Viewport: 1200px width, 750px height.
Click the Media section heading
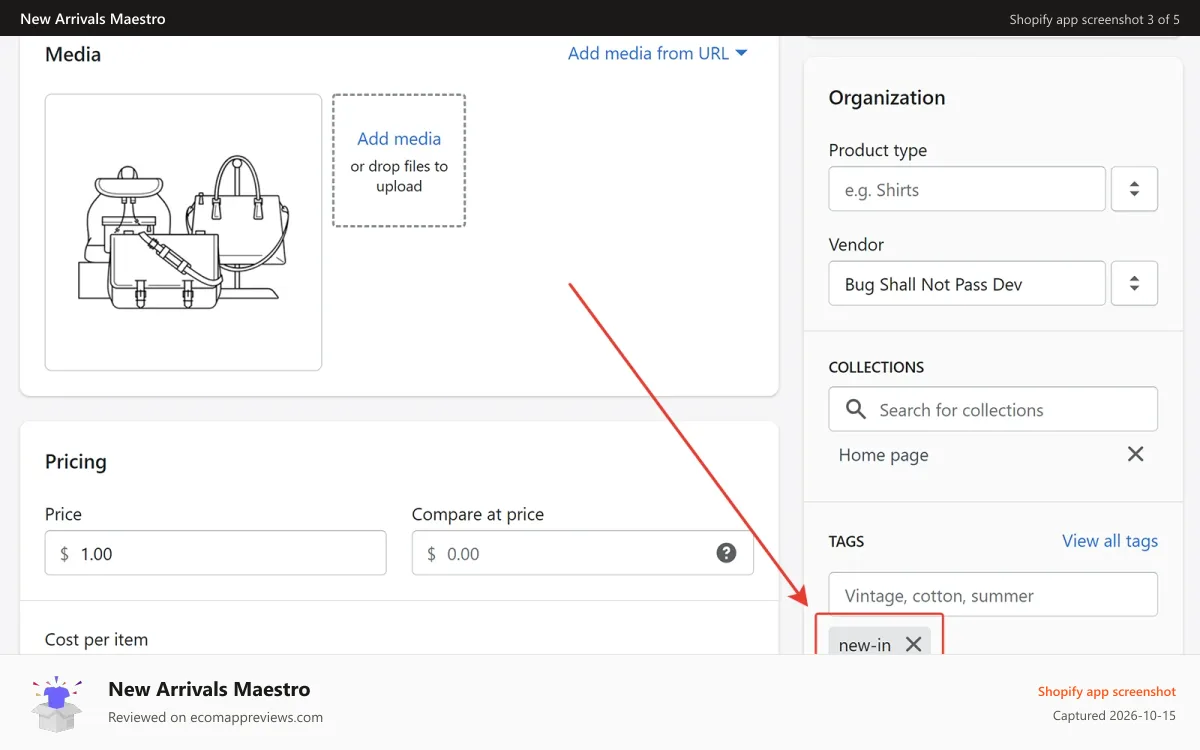click(x=73, y=54)
